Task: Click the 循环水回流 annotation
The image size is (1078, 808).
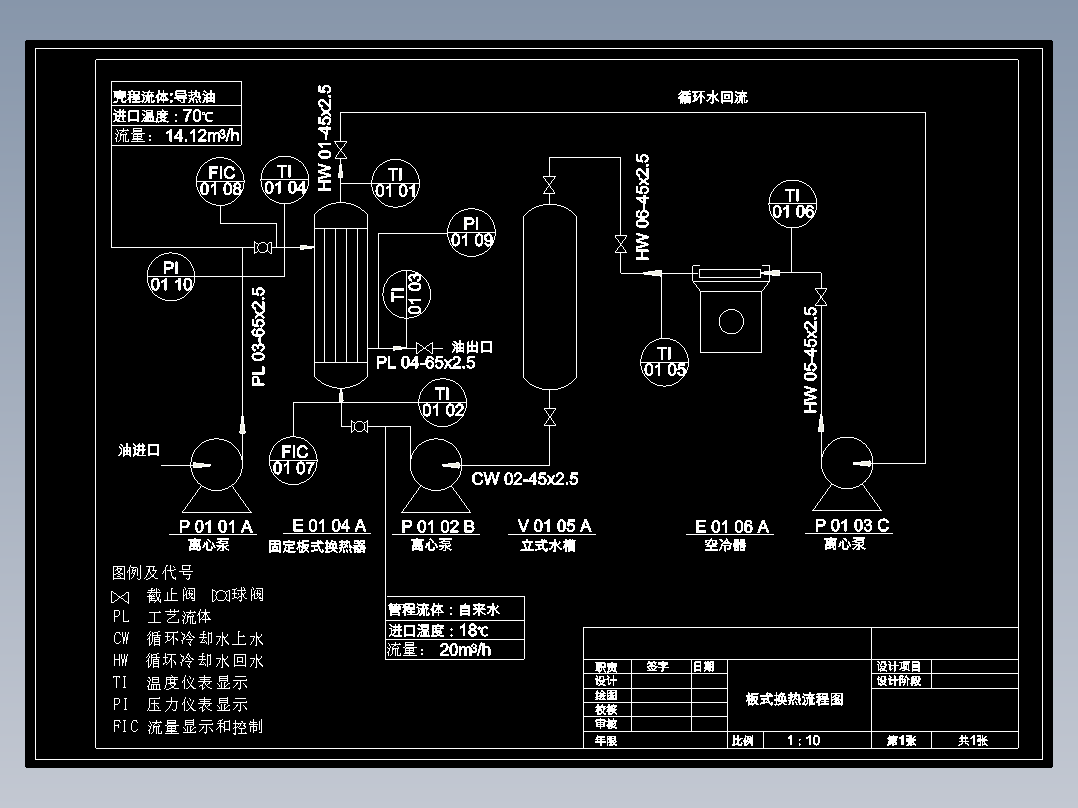Action: pos(713,98)
